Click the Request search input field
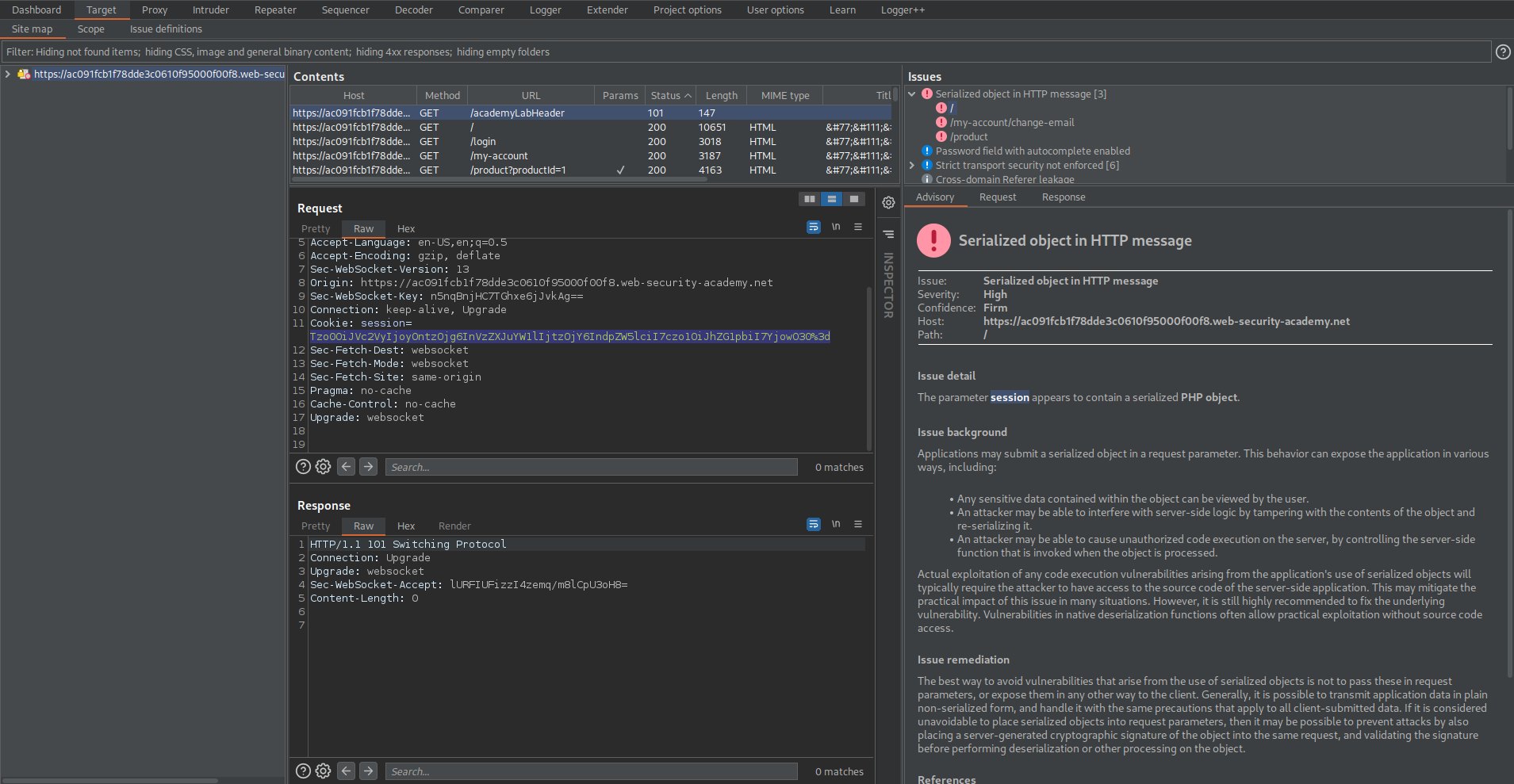Image resolution: width=1514 pixels, height=784 pixels. [x=591, y=467]
